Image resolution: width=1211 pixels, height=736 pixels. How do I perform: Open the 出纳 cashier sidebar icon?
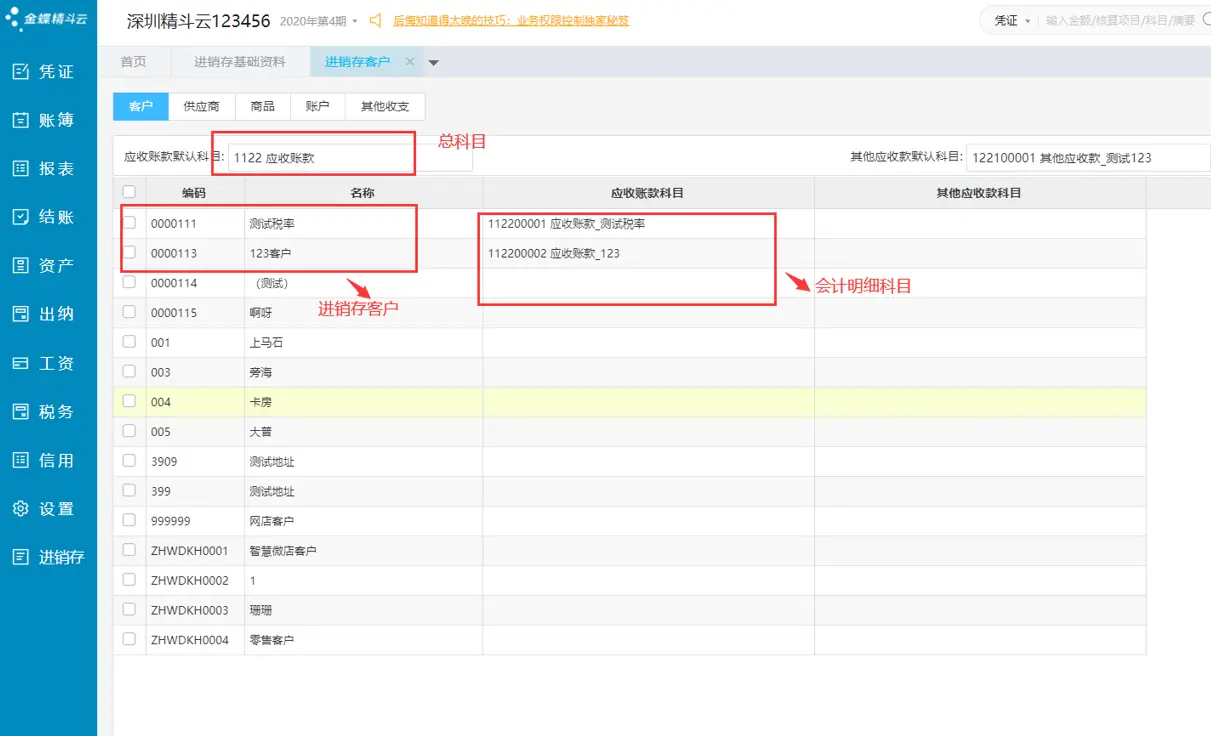20,314
